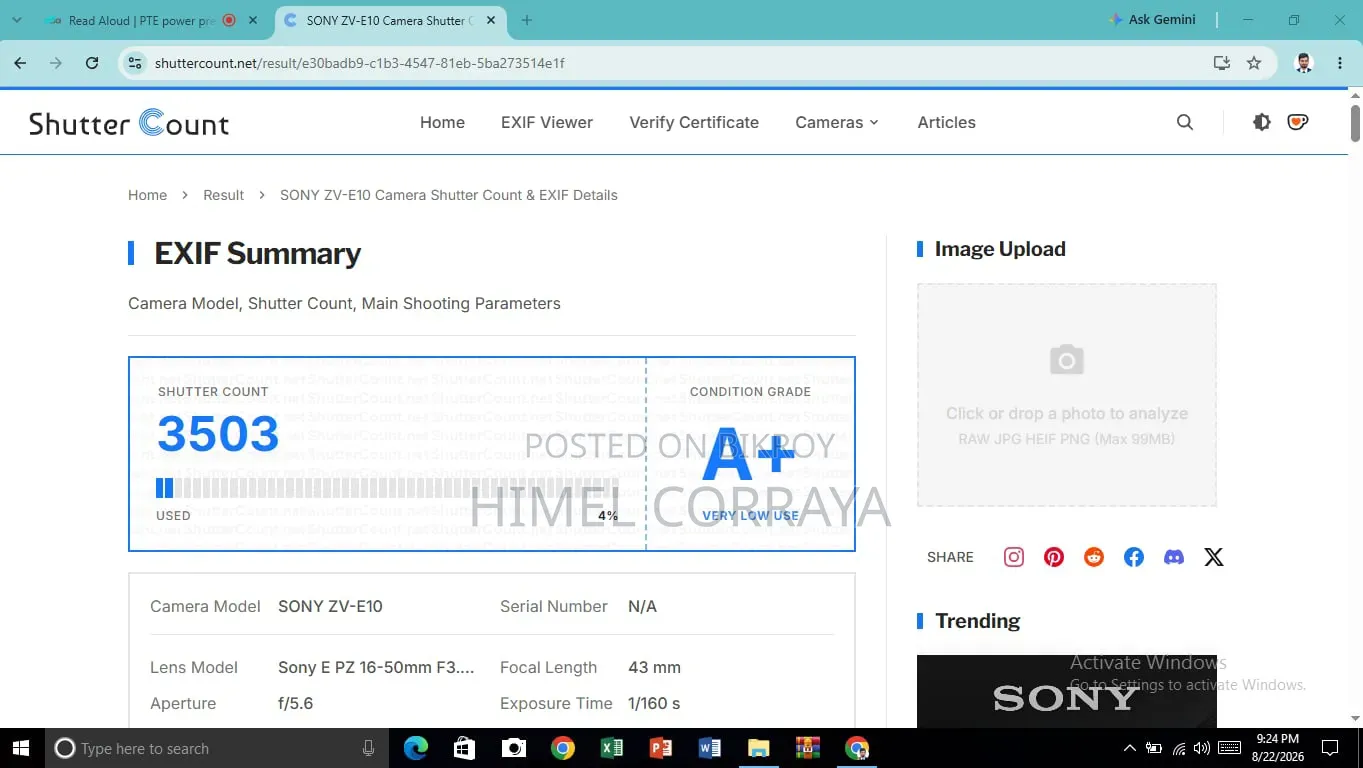This screenshot has width=1363, height=768.
Task: Toggle dark mode with the theme icon
Action: point(1262,122)
